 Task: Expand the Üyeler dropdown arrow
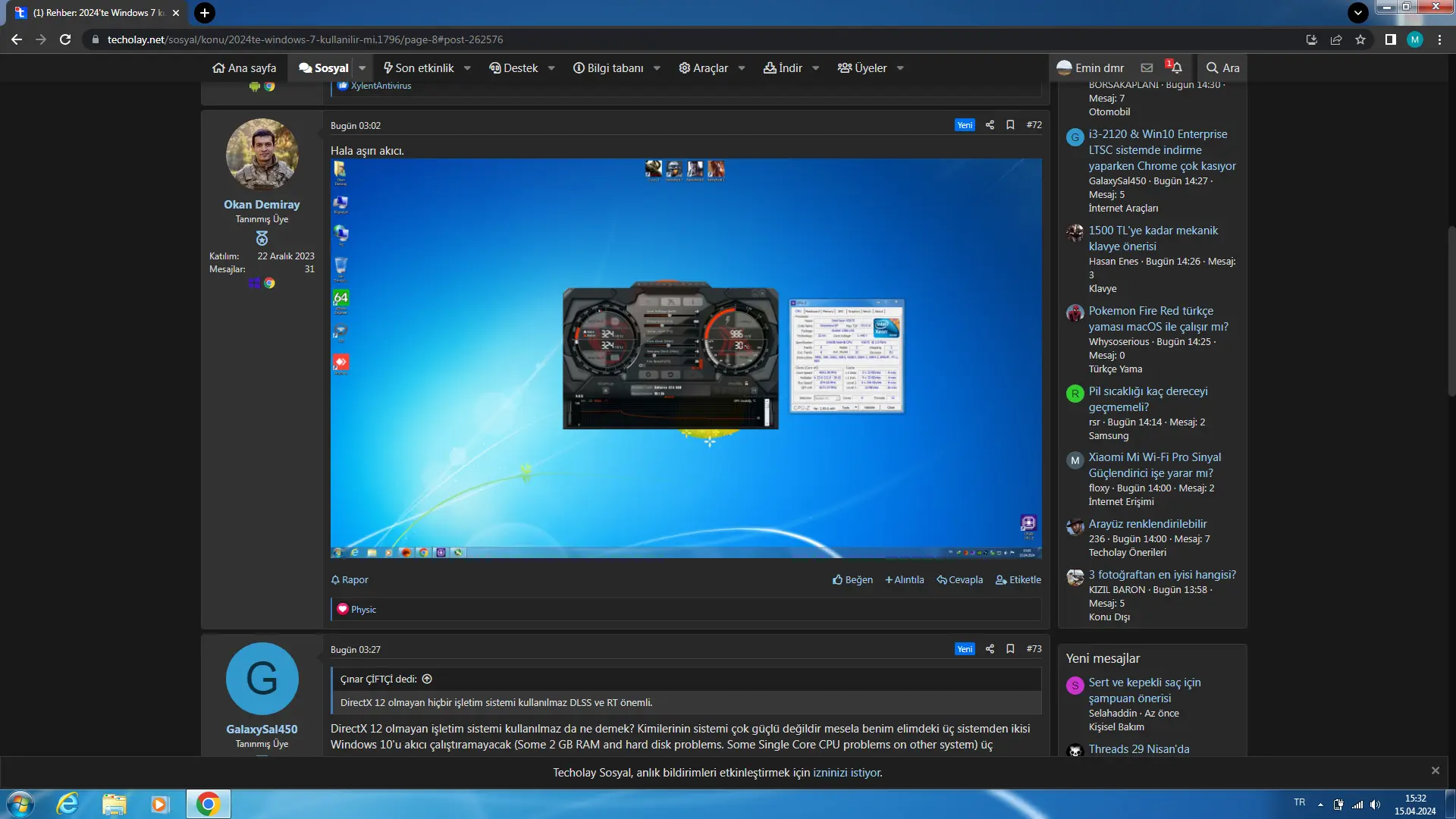click(x=900, y=68)
